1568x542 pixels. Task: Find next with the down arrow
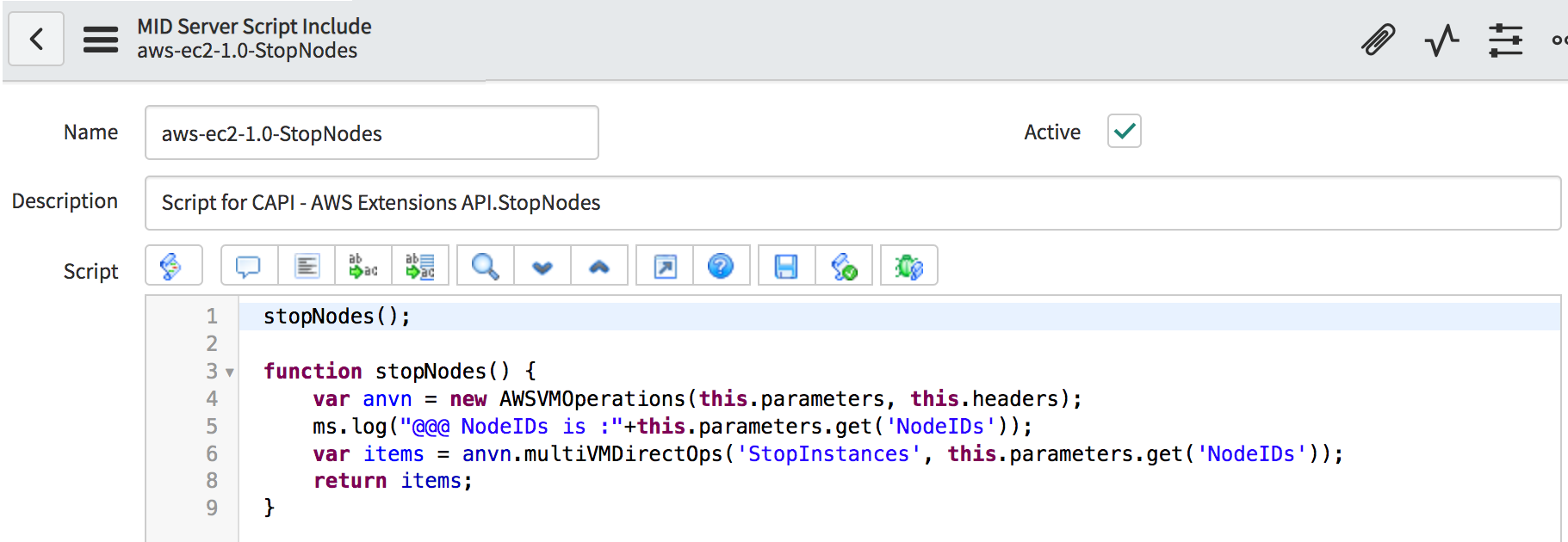coord(542,266)
